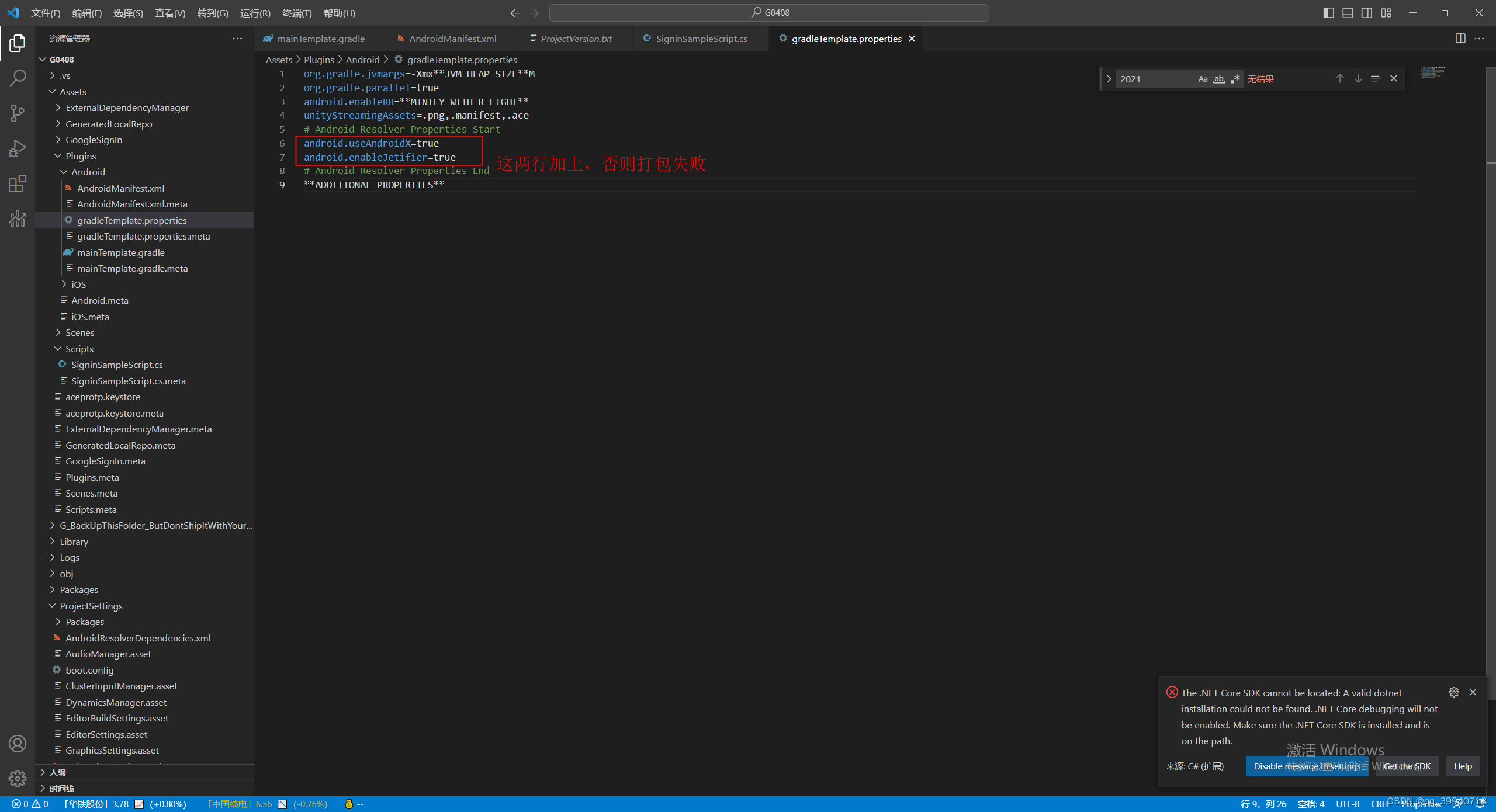Open the Search view in activity bar

tap(18, 78)
